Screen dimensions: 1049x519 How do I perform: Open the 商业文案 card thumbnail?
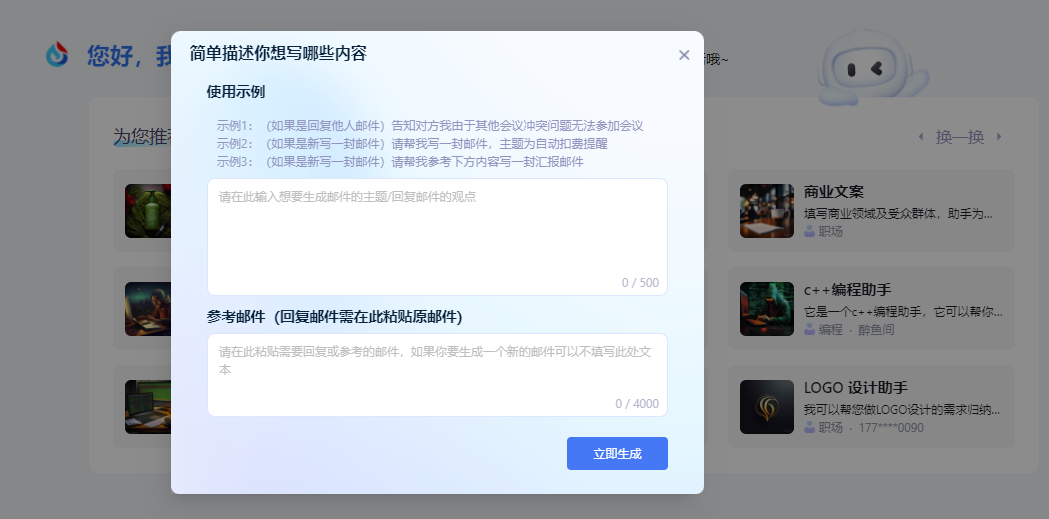[767, 211]
